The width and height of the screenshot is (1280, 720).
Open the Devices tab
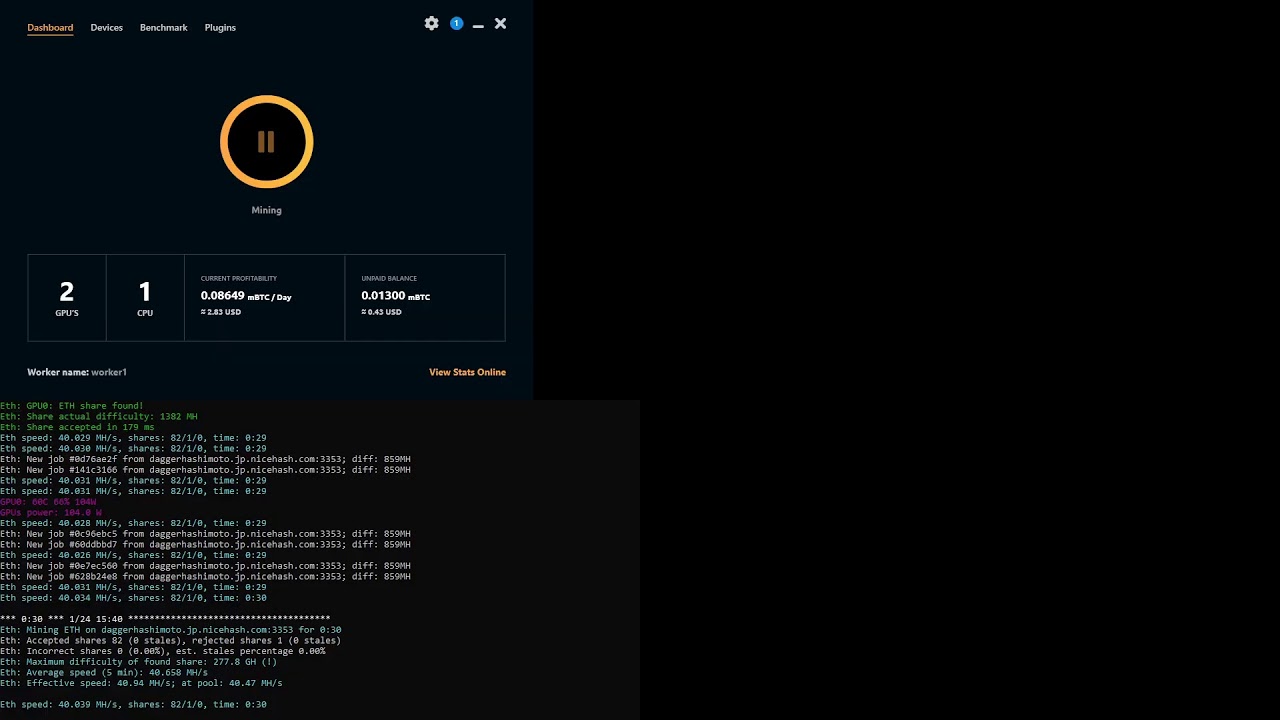[x=106, y=28]
